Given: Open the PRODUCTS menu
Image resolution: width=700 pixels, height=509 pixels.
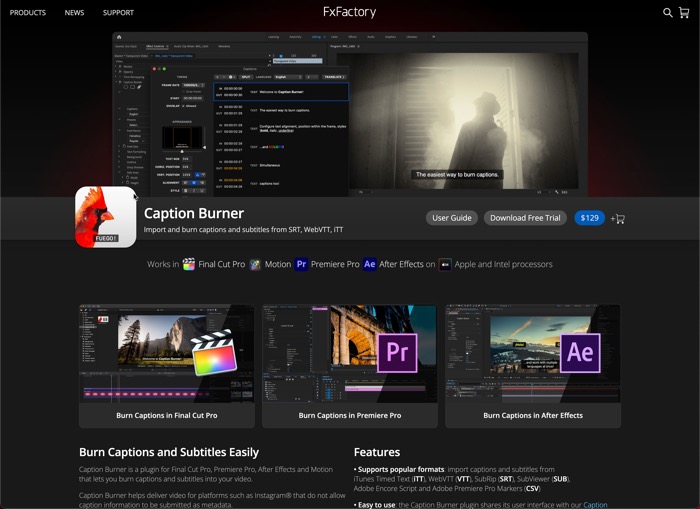Looking at the screenshot, I should pyautogui.click(x=28, y=13).
